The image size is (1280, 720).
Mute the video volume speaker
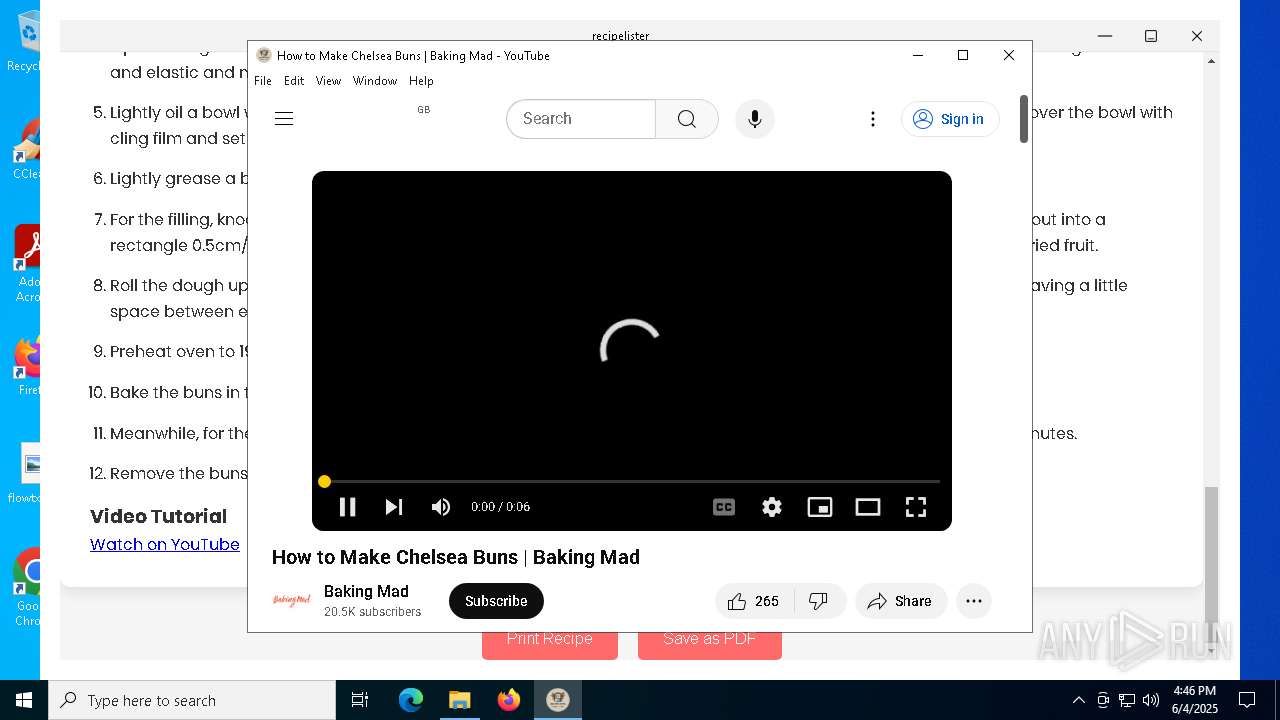pyautogui.click(x=441, y=507)
